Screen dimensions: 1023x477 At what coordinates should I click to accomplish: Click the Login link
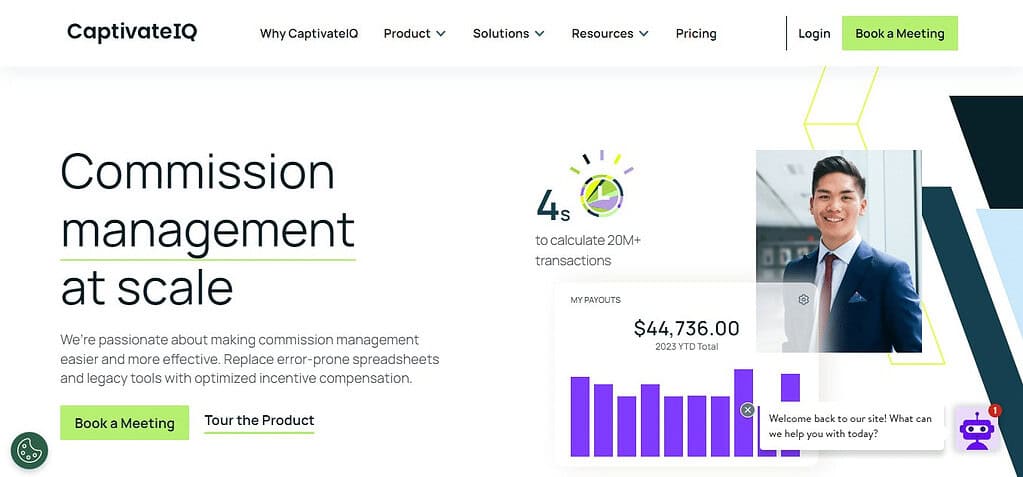(x=814, y=33)
